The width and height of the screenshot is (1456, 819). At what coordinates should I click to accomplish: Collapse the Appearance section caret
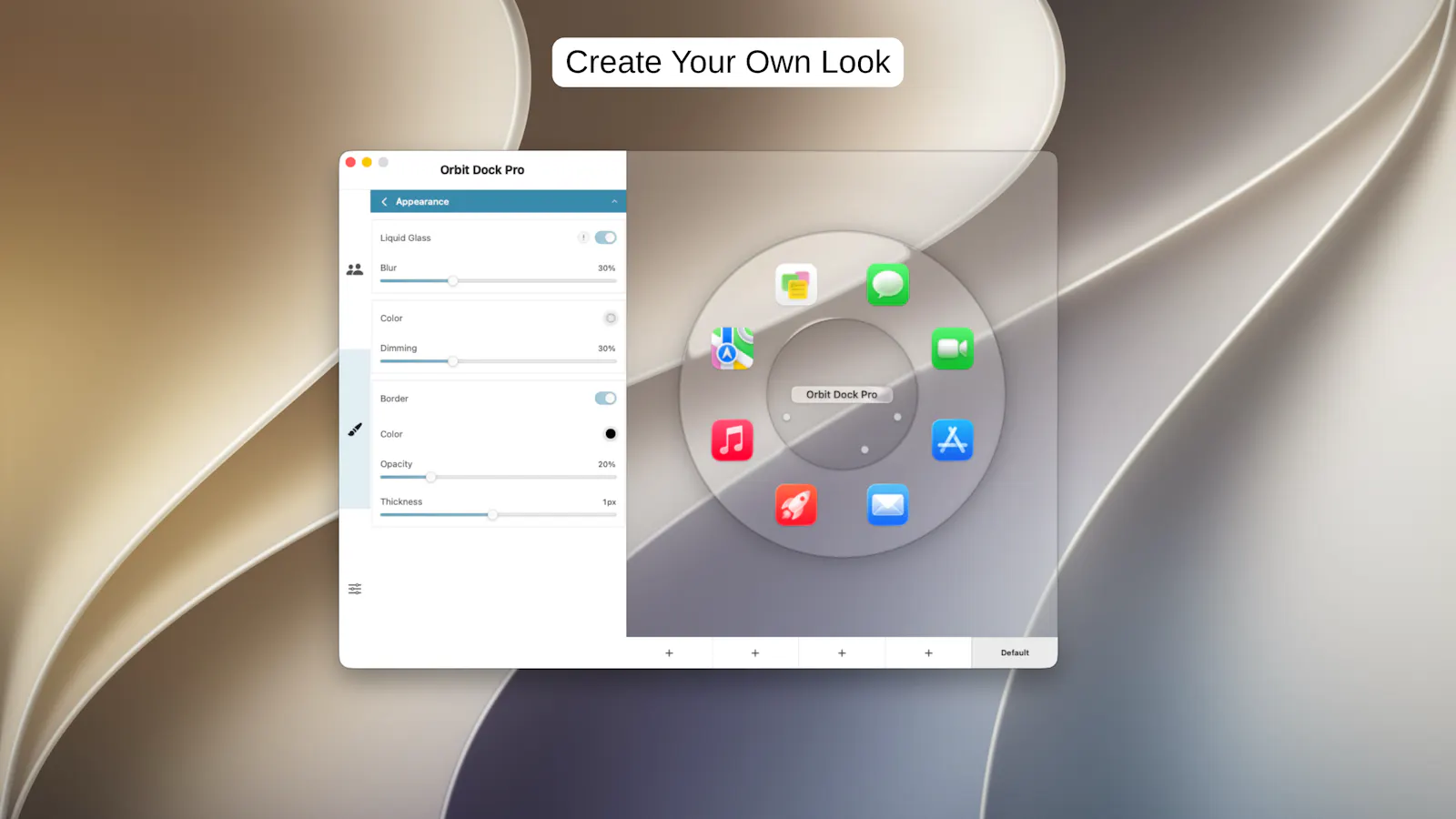614,202
